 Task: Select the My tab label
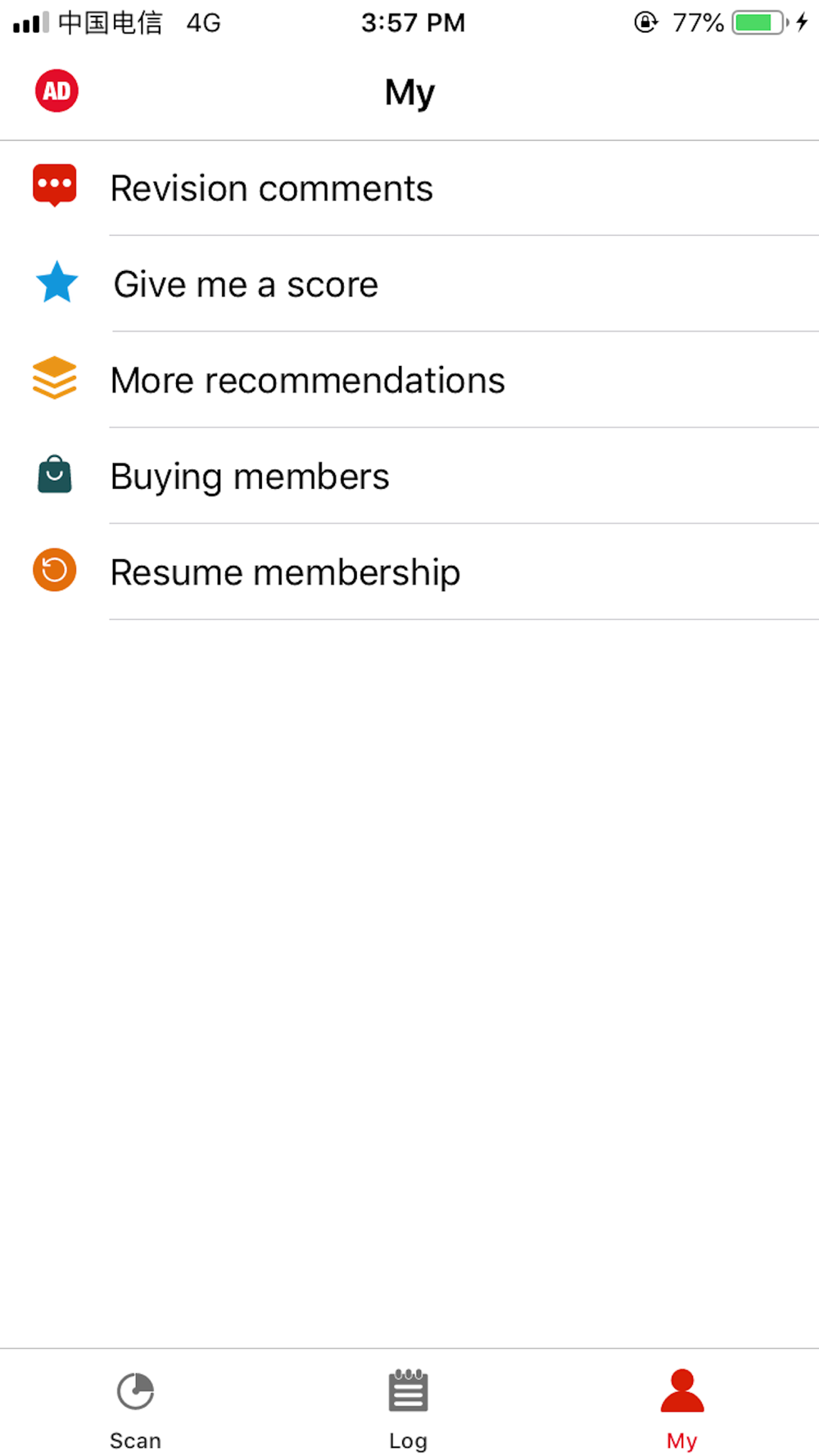[681, 1440]
